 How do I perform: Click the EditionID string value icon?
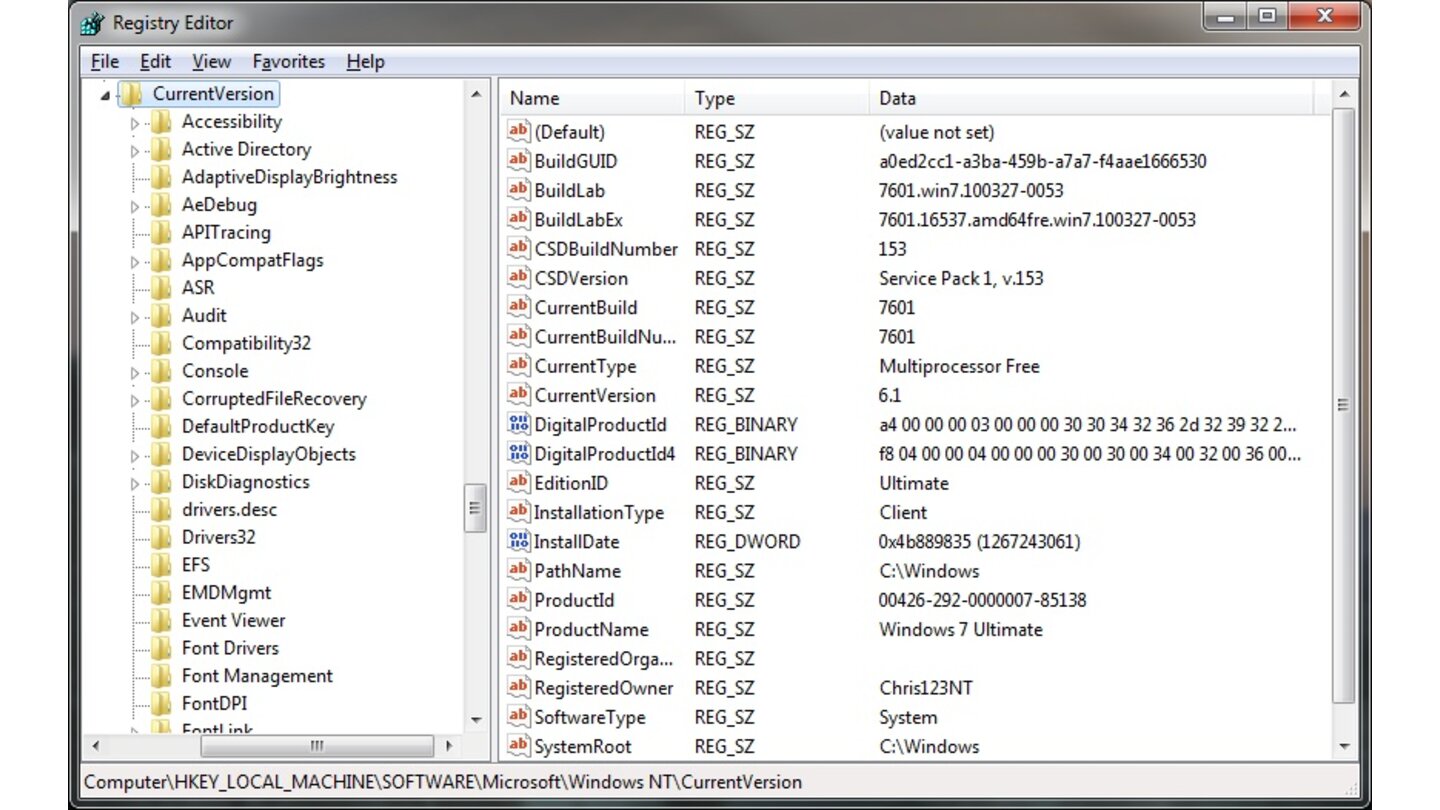click(x=518, y=482)
